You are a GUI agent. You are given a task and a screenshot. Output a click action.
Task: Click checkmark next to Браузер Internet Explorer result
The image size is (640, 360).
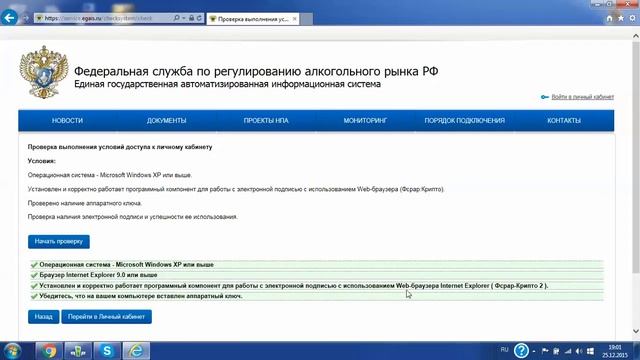click(x=34, y=275)
